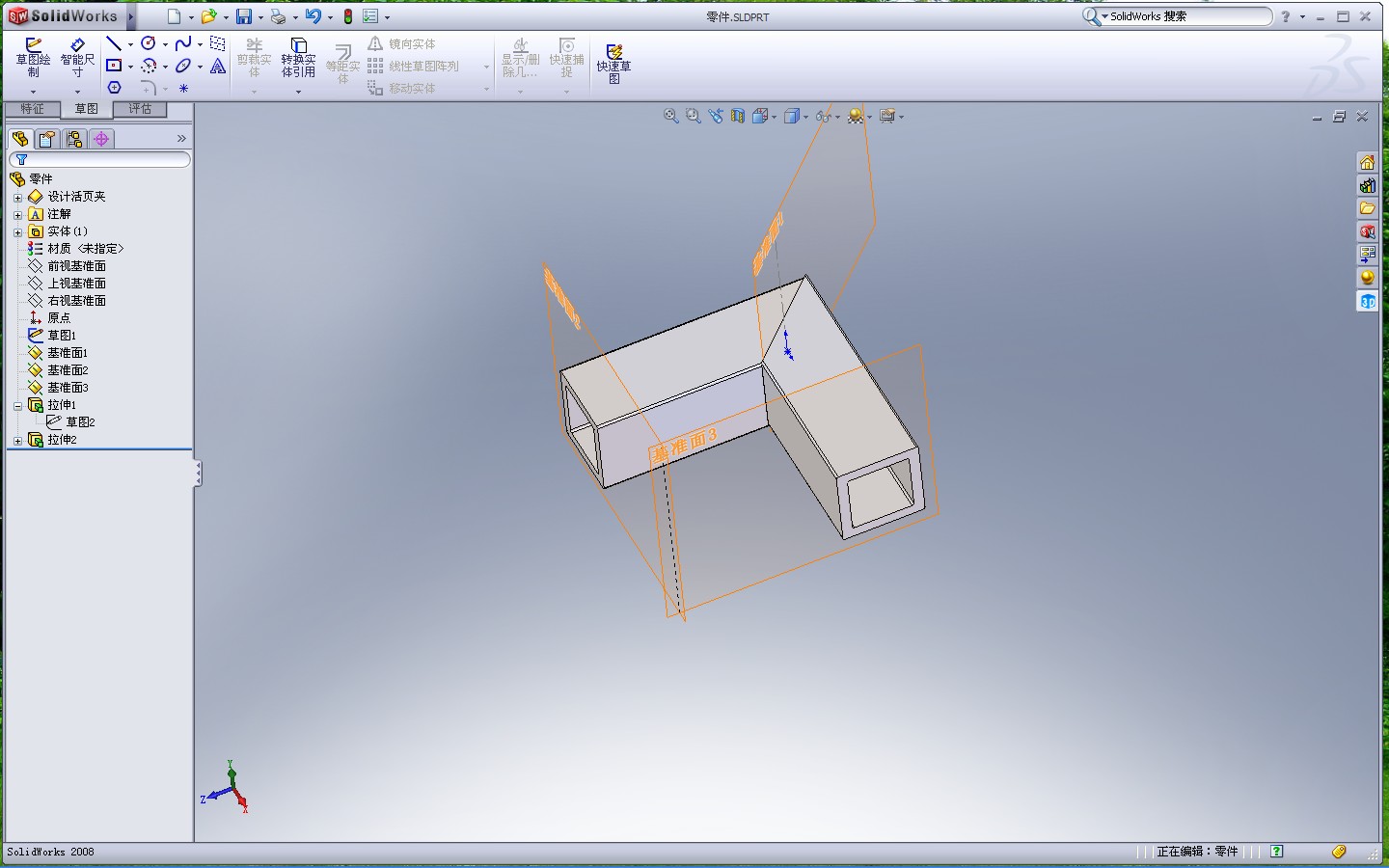Select the sketch Text tool
1389x868 pixels.
[218, 66]
